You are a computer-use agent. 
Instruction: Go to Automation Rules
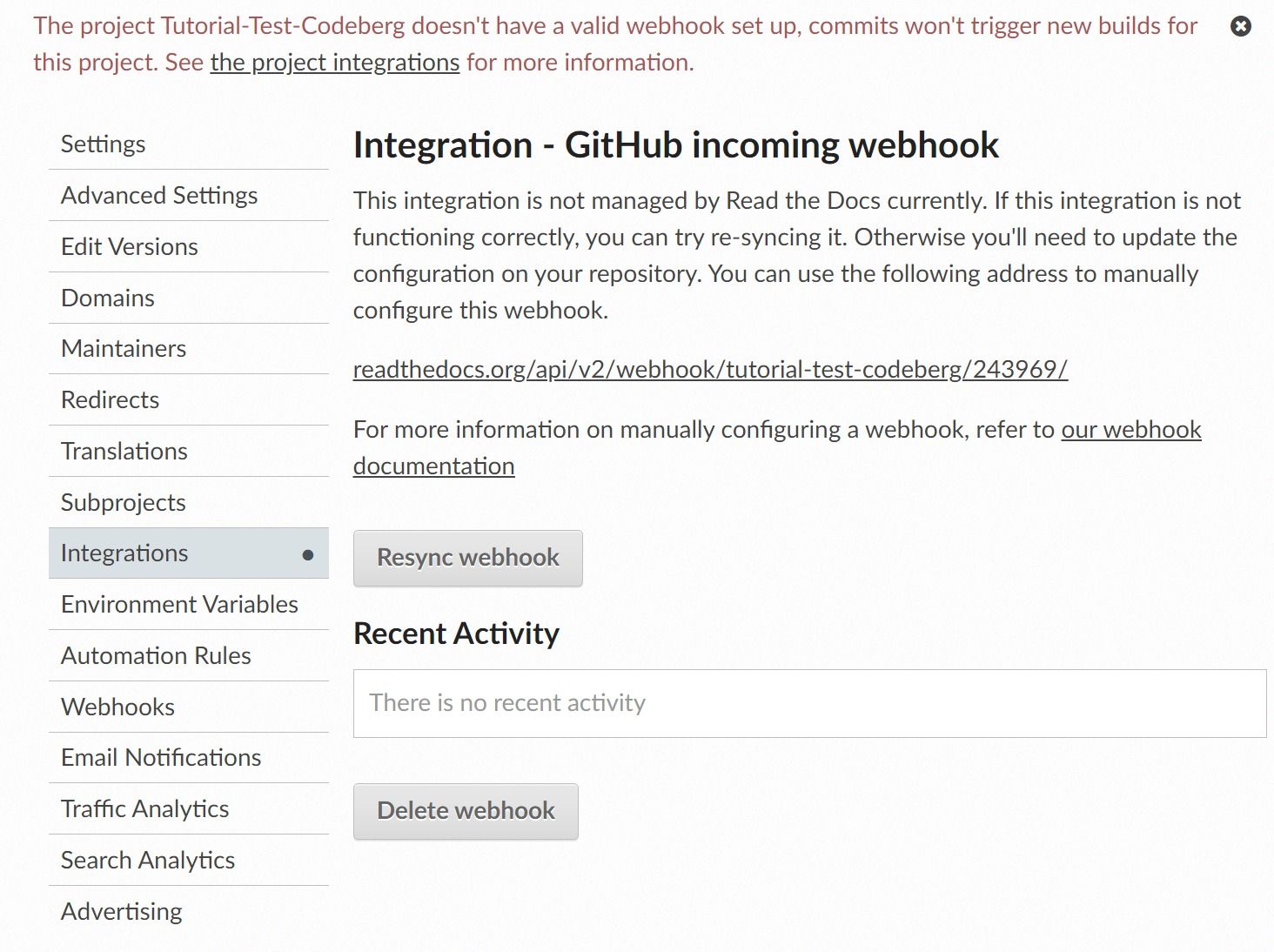pyautogui.click(x=155, y=655)
